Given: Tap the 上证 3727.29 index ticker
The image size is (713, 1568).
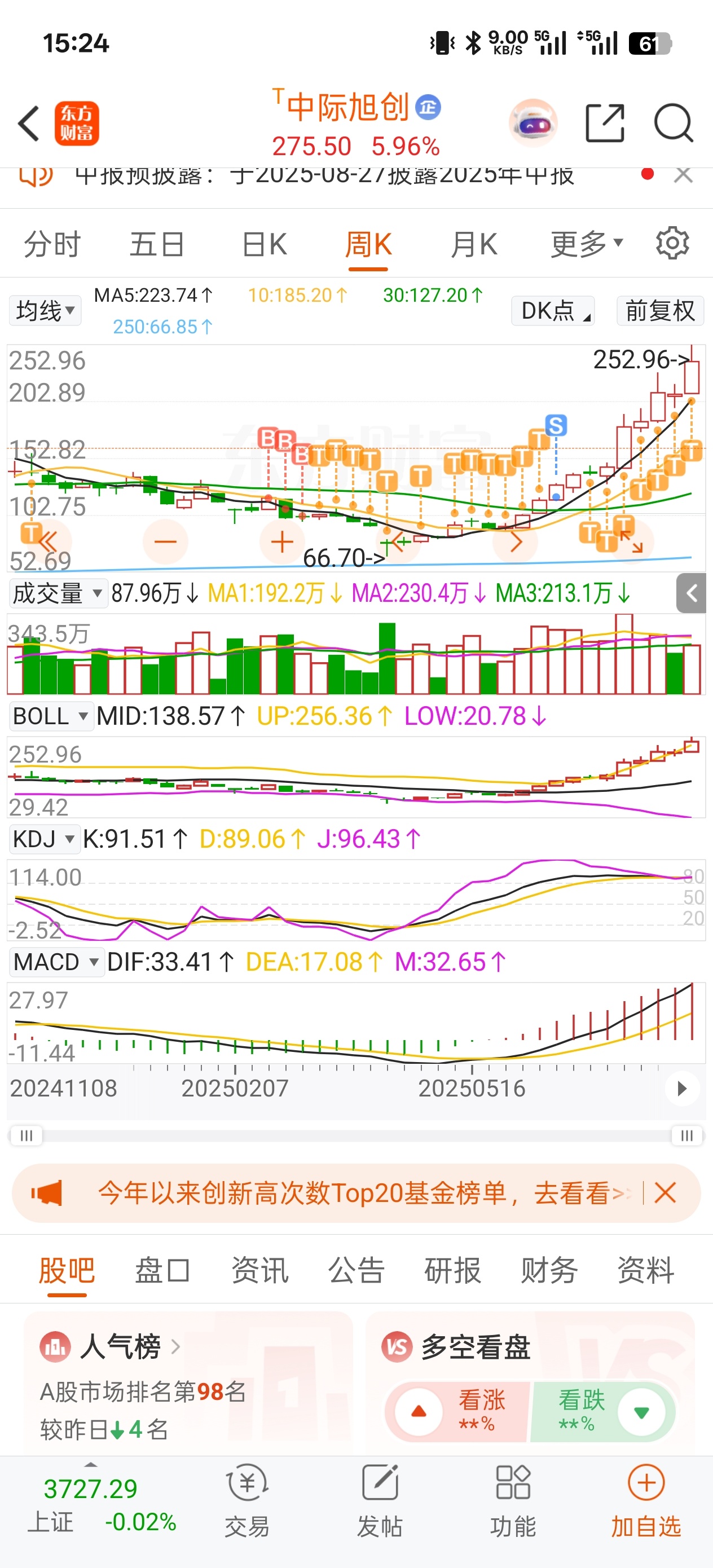Looking at the screenshot, I should click(x=102, y=1505).
